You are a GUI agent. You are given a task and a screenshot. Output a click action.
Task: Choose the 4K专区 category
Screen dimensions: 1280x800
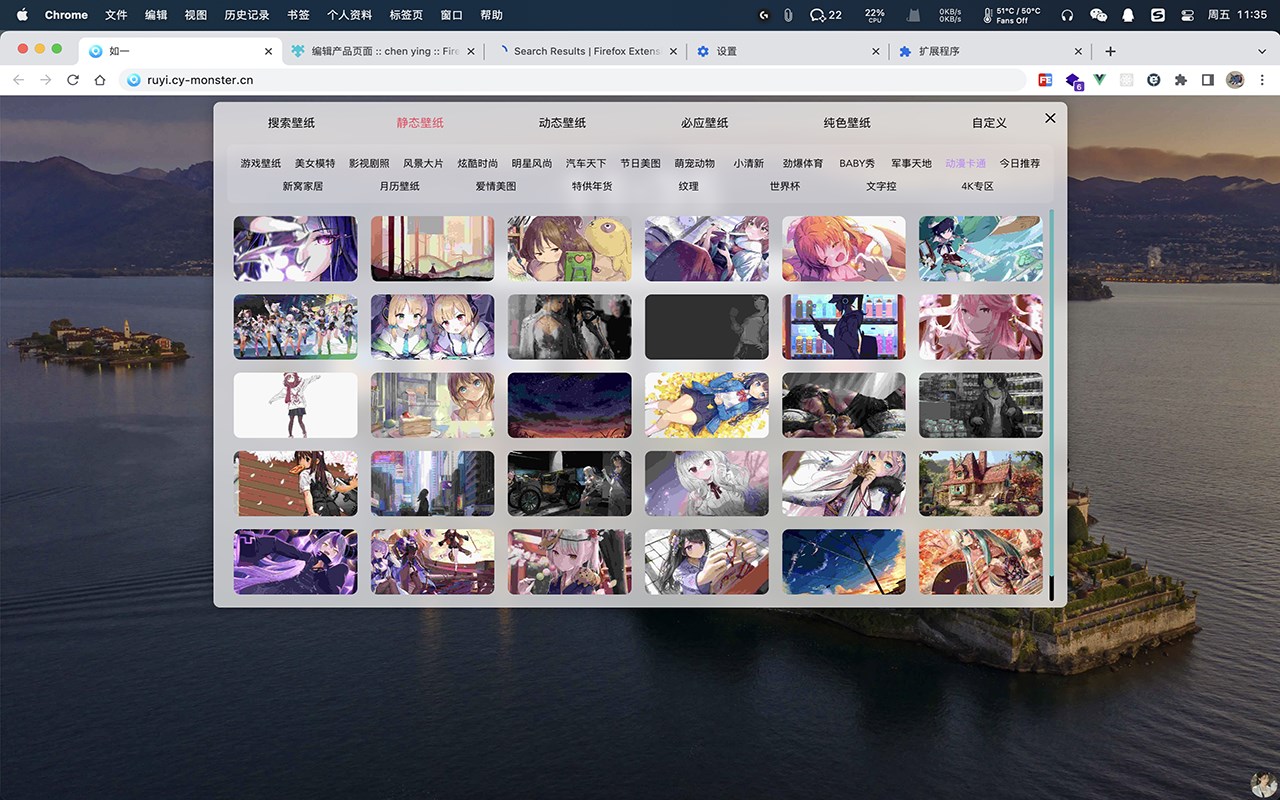point(977,186)
